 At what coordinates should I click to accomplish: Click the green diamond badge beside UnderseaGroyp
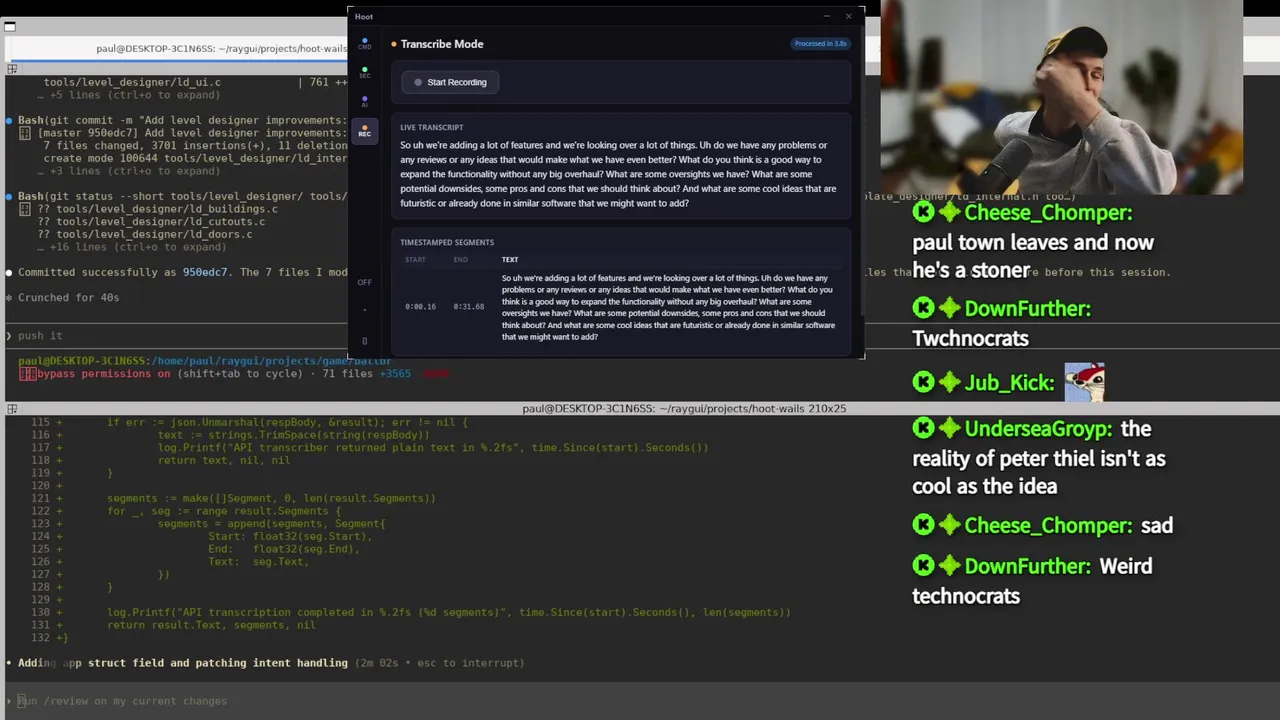click(950, 428)
